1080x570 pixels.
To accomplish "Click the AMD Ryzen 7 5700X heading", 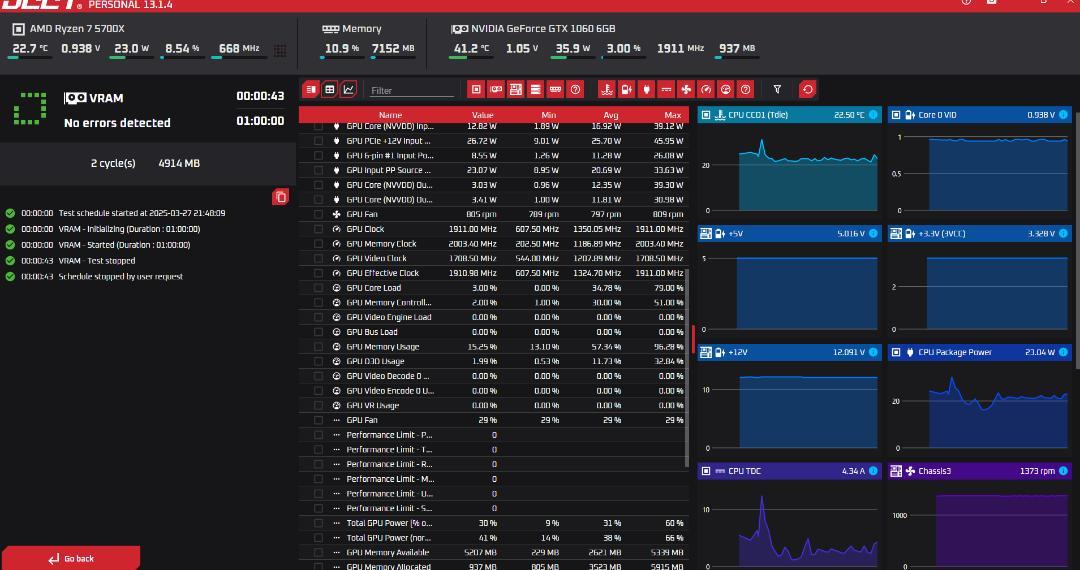I will [77, 29].
